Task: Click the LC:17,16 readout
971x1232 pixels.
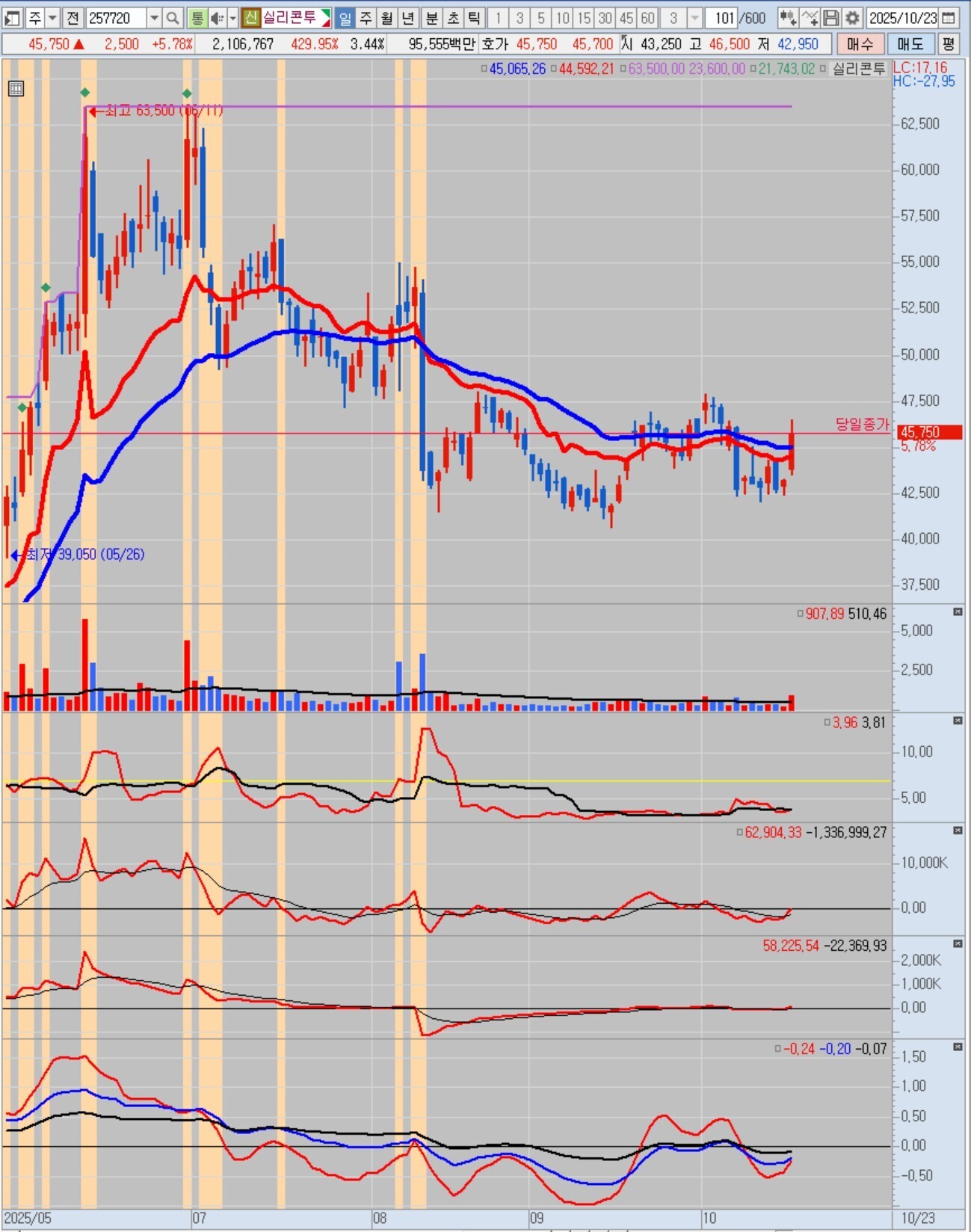Action: [920, 67]
